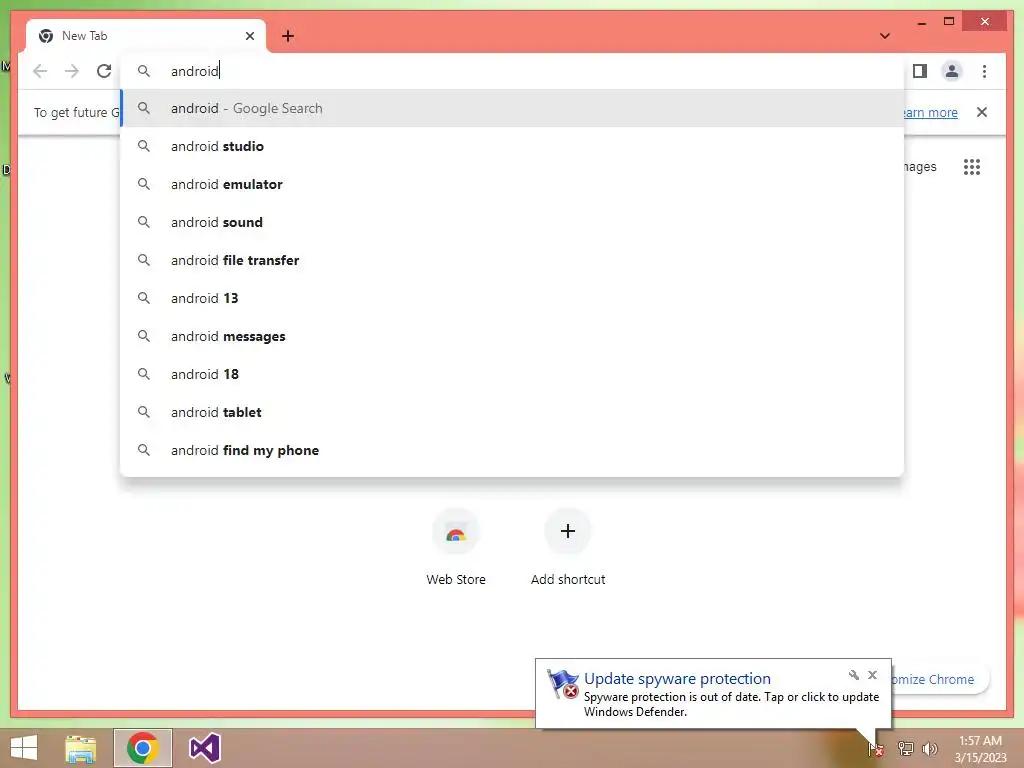Screen dimensions: 1024x768
Task: Open Chrome three-dot menu
Action: (x=984, y=71)
